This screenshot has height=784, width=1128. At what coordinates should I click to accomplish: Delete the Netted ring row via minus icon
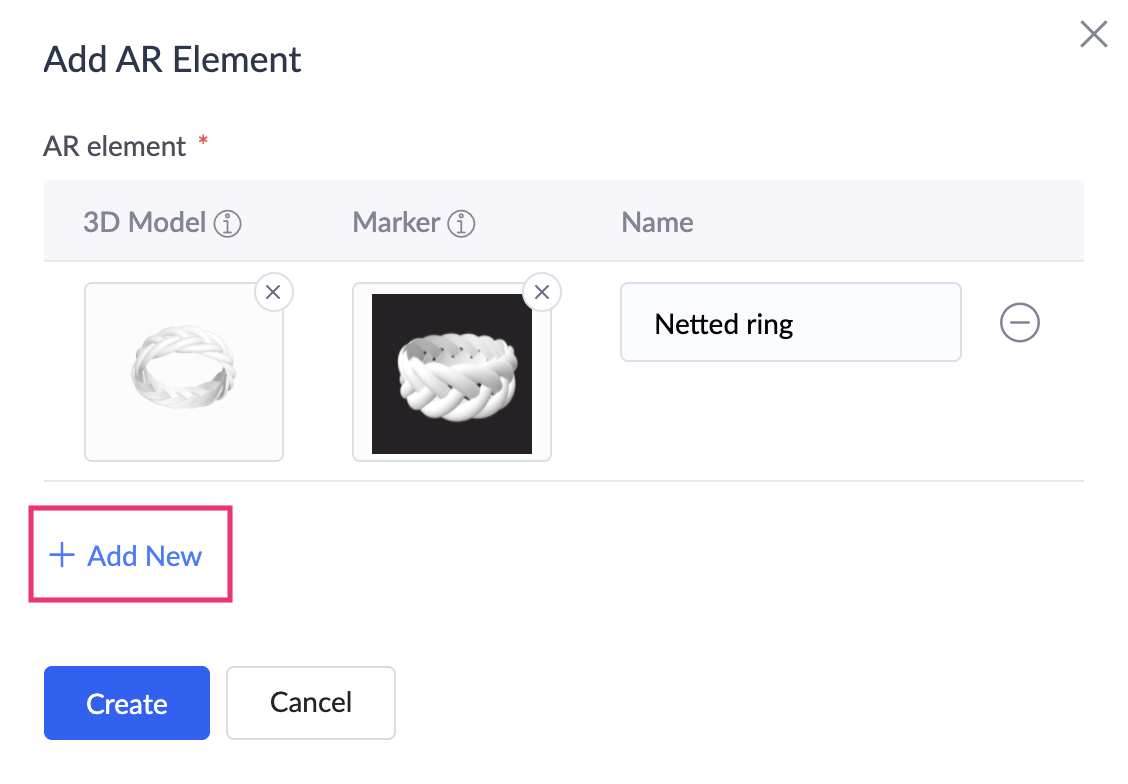(1019, 322)
